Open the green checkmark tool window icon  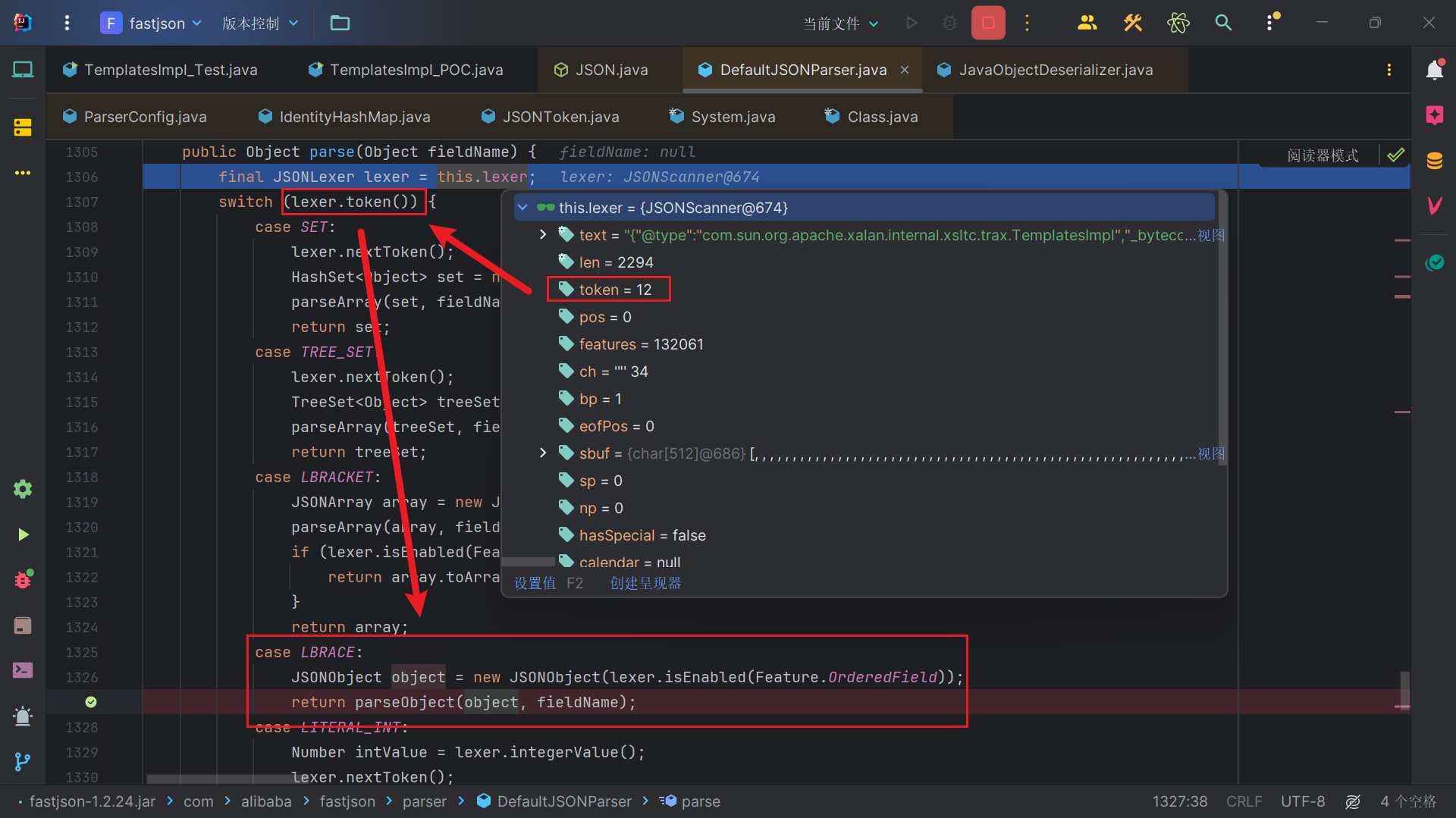click(x=1435, y=262)
